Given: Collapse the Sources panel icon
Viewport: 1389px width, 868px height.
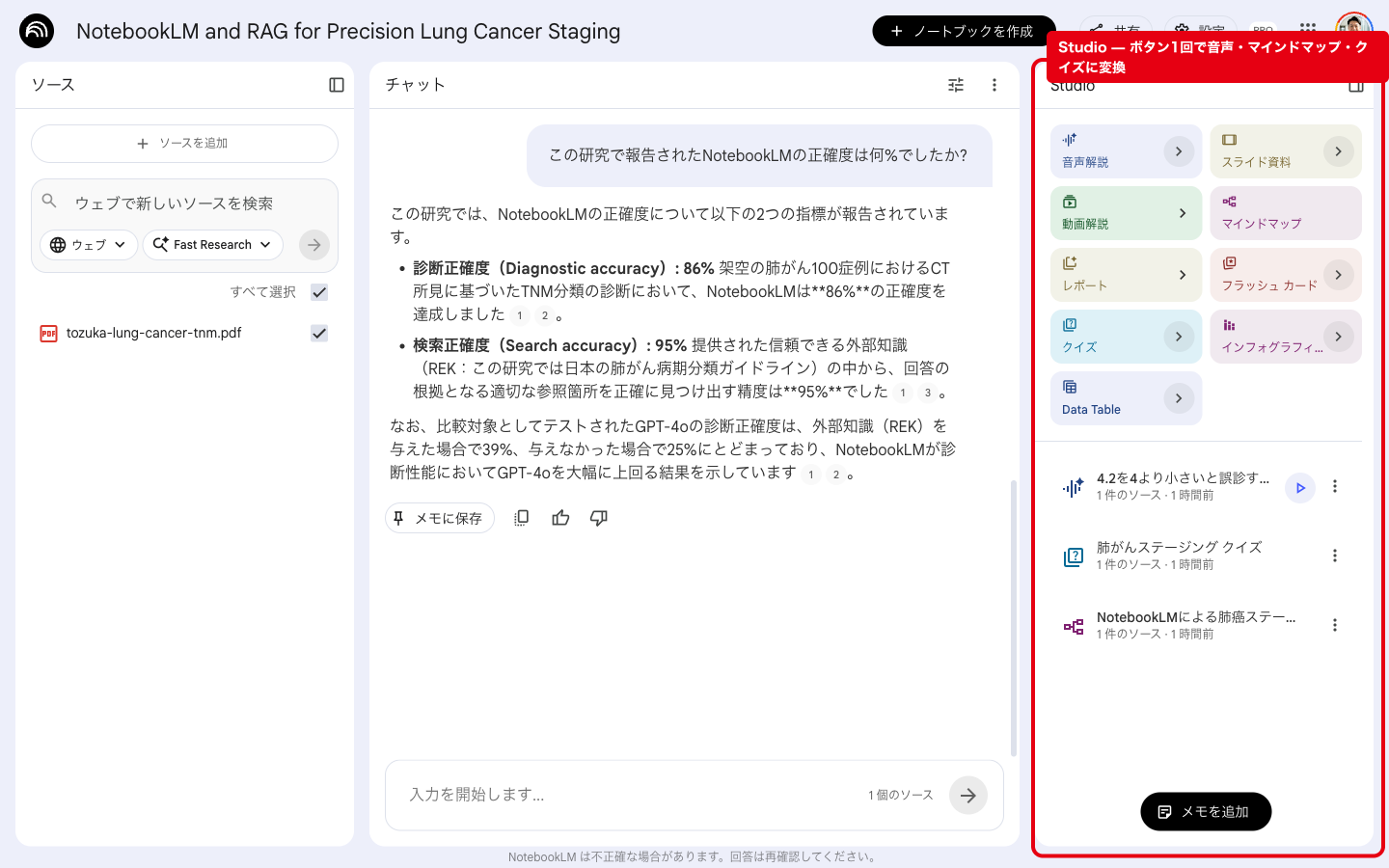Looking at the screenshot, I should [x=337, y=85].
